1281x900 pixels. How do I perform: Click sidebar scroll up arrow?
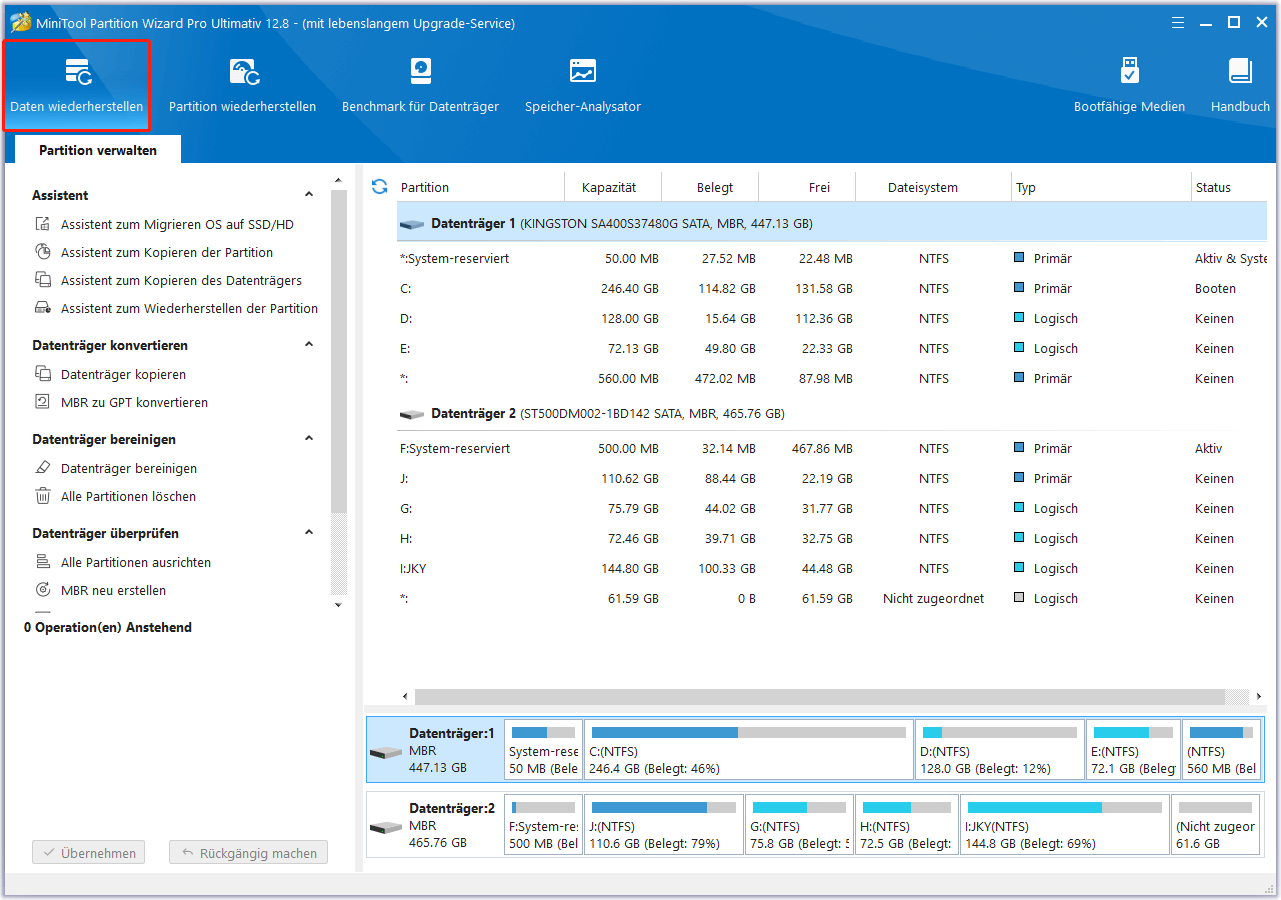click(338, 180)
